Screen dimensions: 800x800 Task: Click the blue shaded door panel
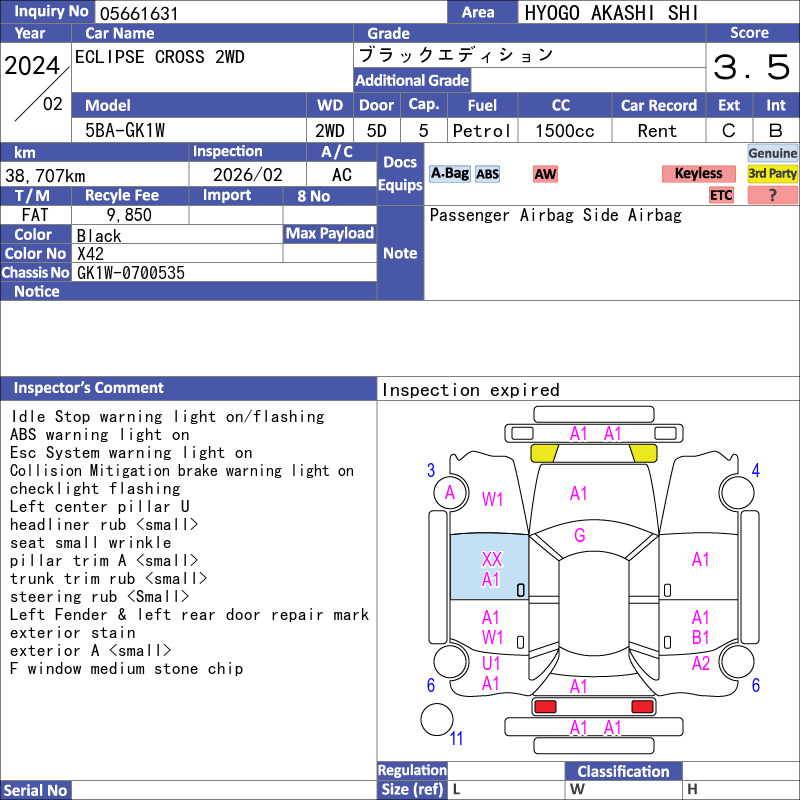[x=489, y=567]
